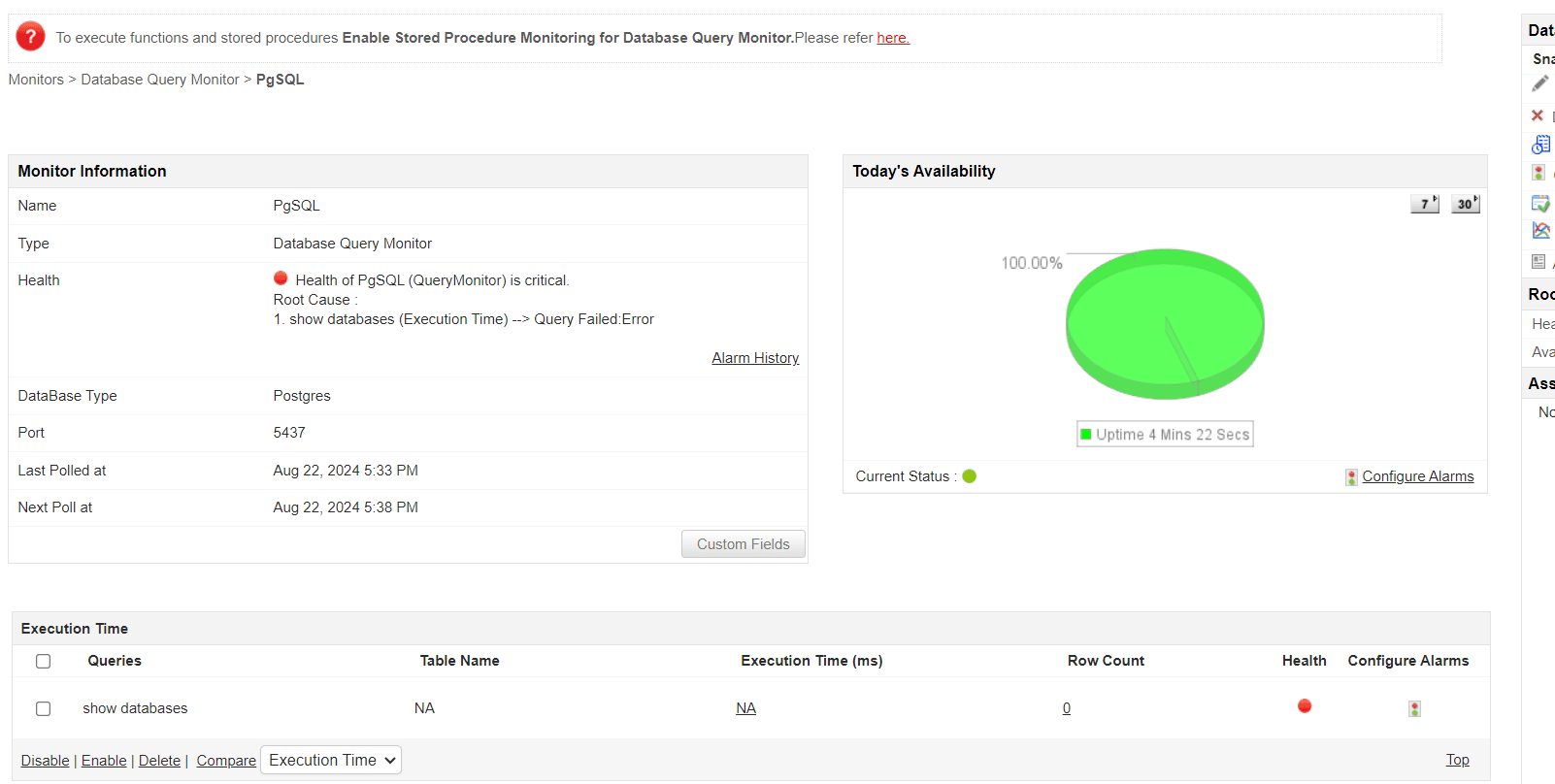Open the 7-day availability report
Viewport: 1555px width, 784px height.
(1424, 204)
